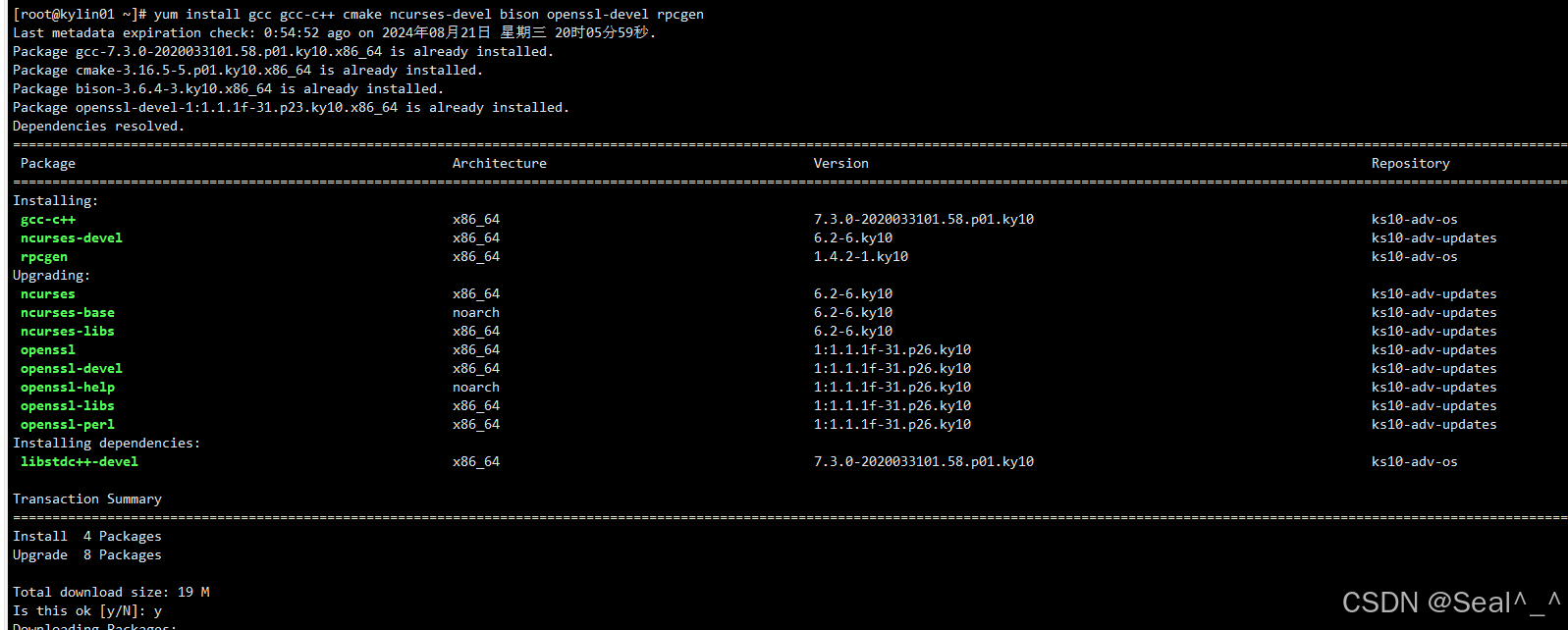Image resolution: width=1568 pixels, height=630 pixels.
Task: Click noarch architecture of ncurses-base
Action: 476,313
